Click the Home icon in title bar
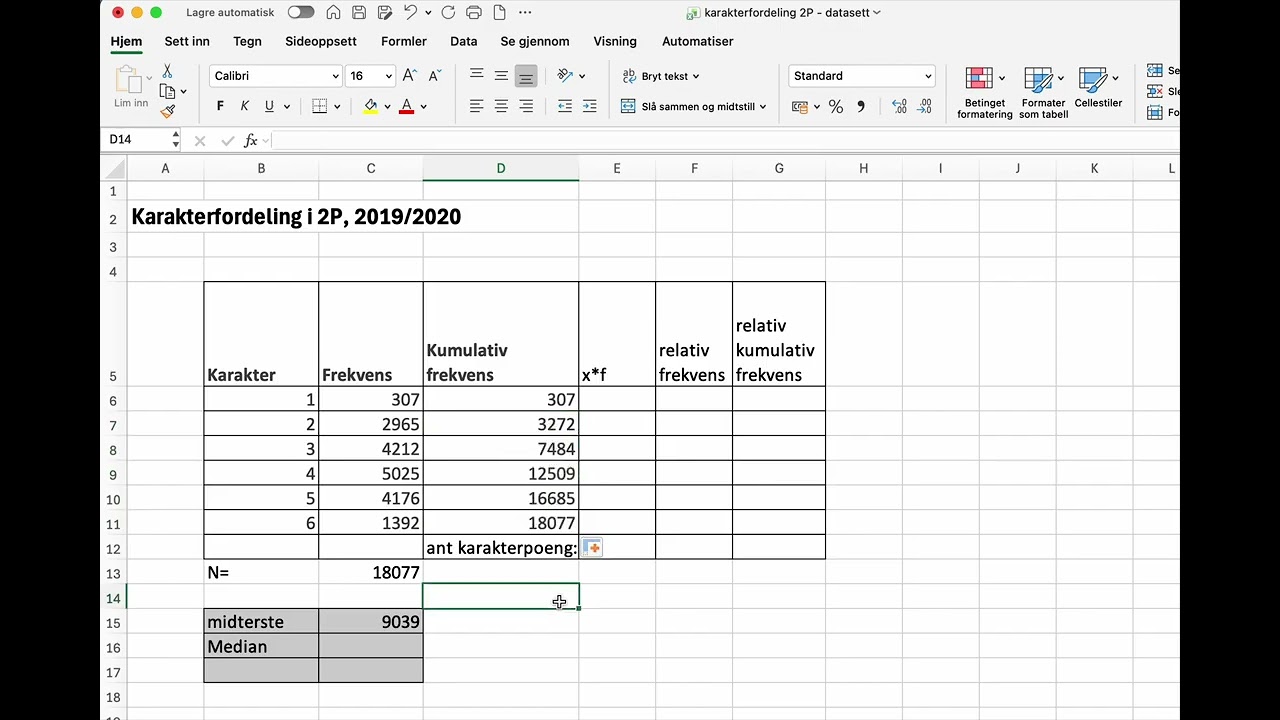 tap(333, 13)
